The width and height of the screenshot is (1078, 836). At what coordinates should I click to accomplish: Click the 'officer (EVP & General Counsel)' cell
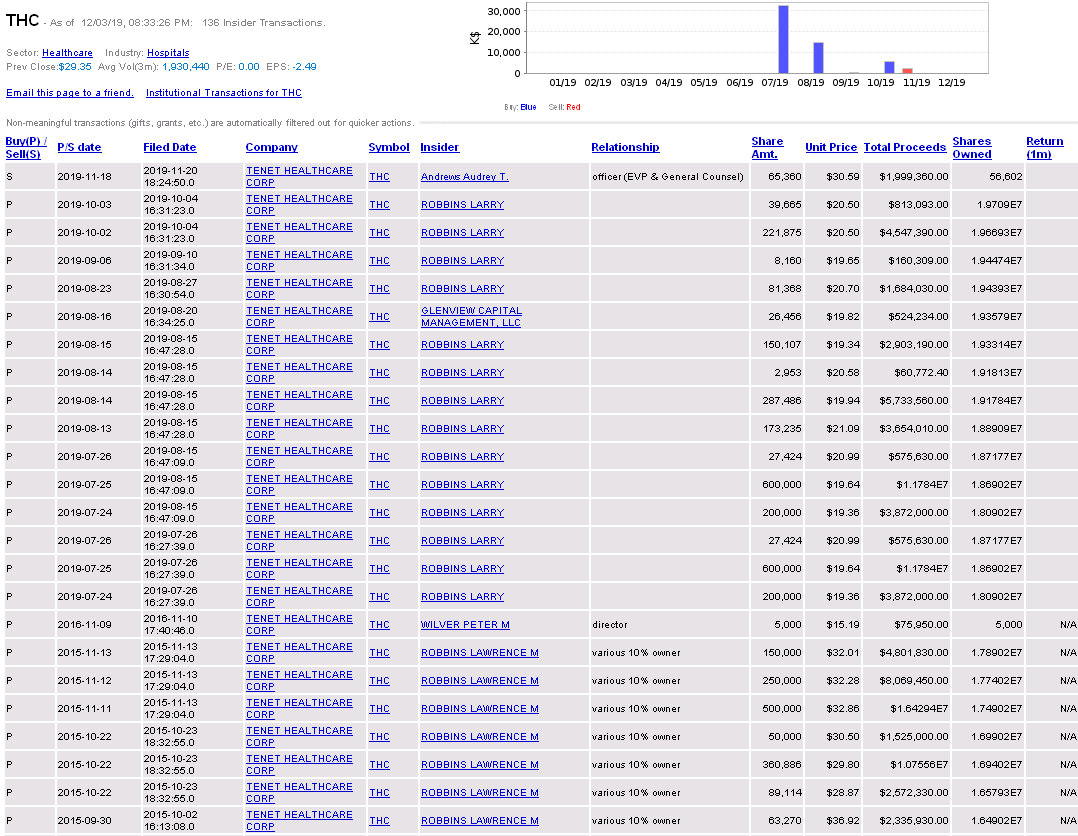(668, 177)
